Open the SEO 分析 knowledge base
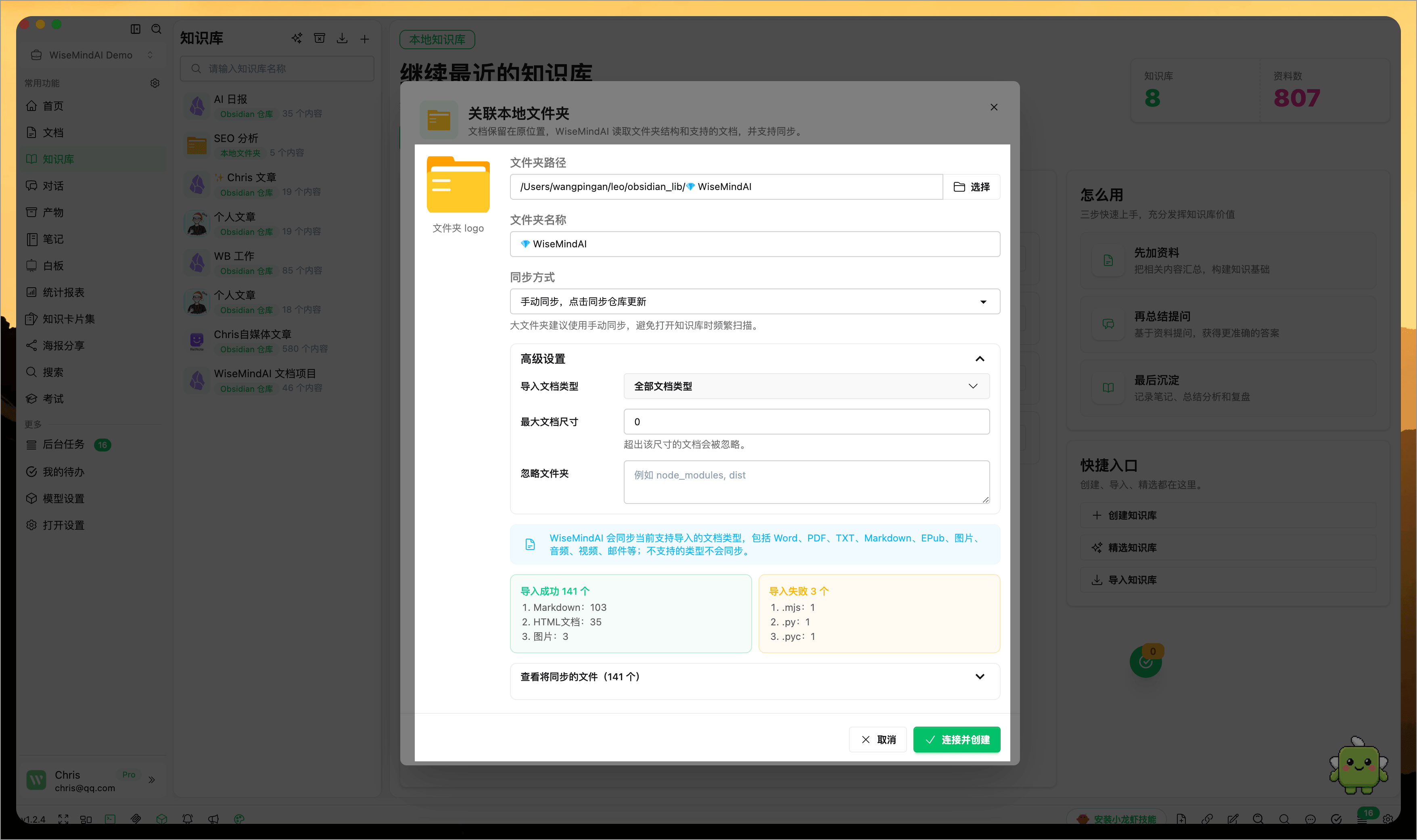Viewport: 1417px width, 840px height. (x=277, y=145)
